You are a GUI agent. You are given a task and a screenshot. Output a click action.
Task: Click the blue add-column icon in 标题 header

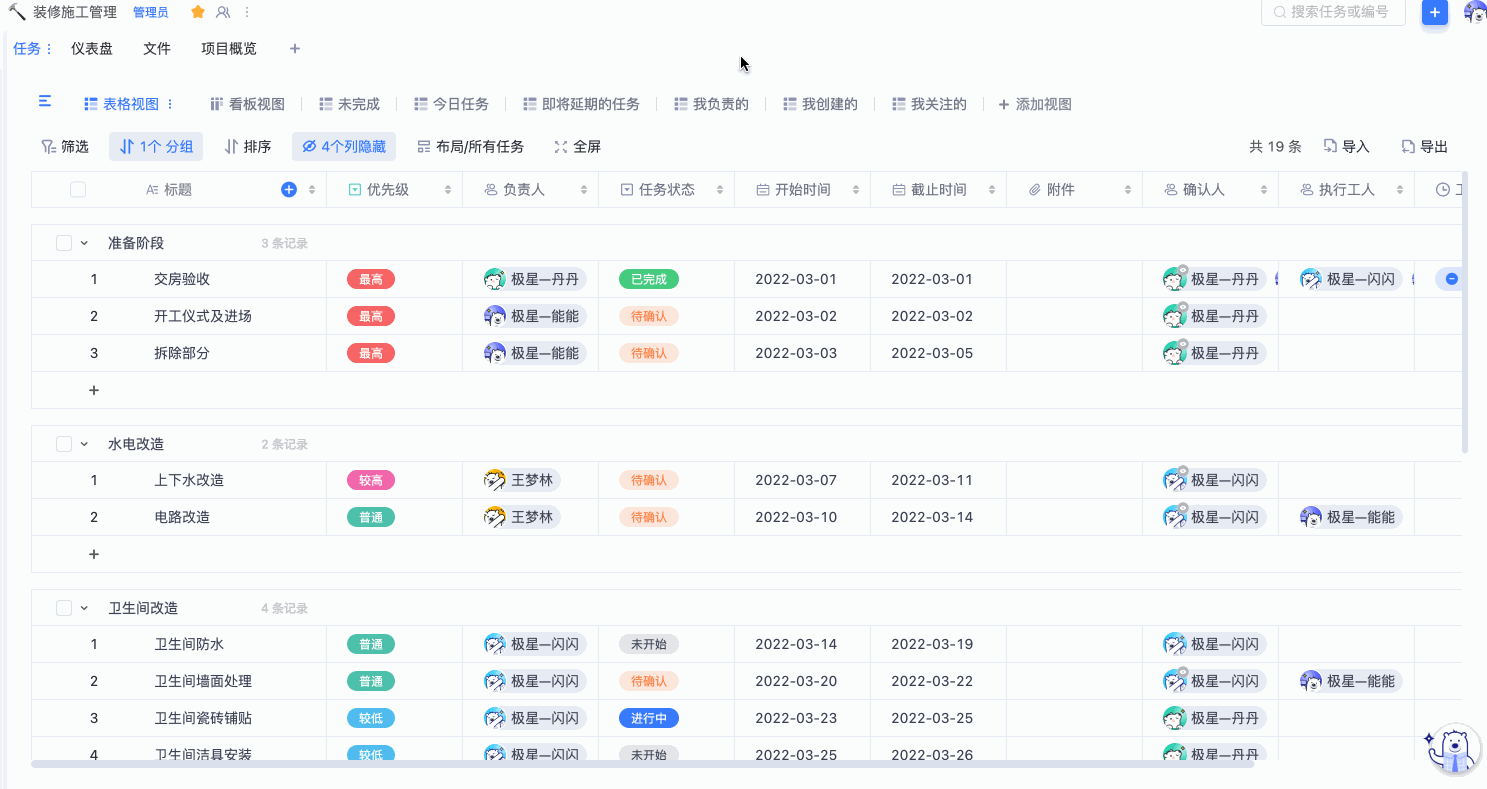tap(289, 190)
